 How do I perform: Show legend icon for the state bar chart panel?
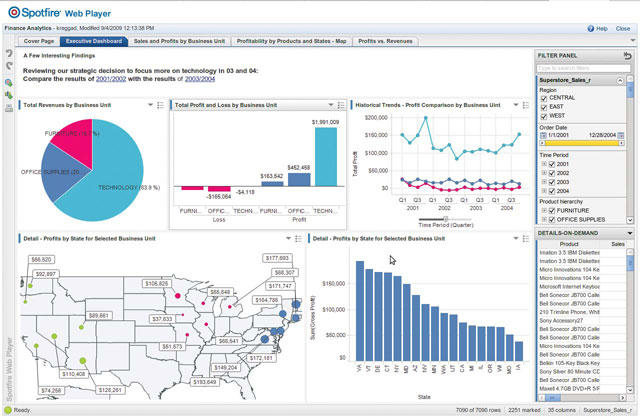pyautogui.click(x=526, y=238)
